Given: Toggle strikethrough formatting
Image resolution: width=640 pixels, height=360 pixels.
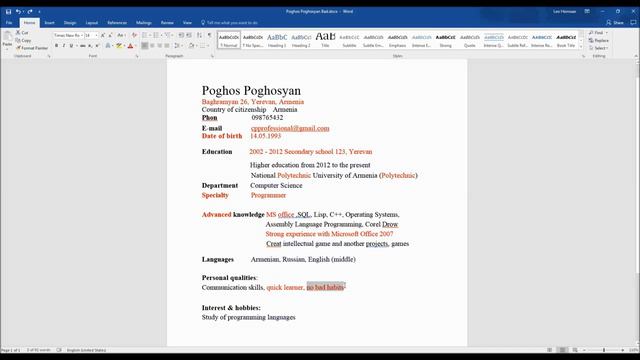Looking at the screenshot, I should (82, 46).
